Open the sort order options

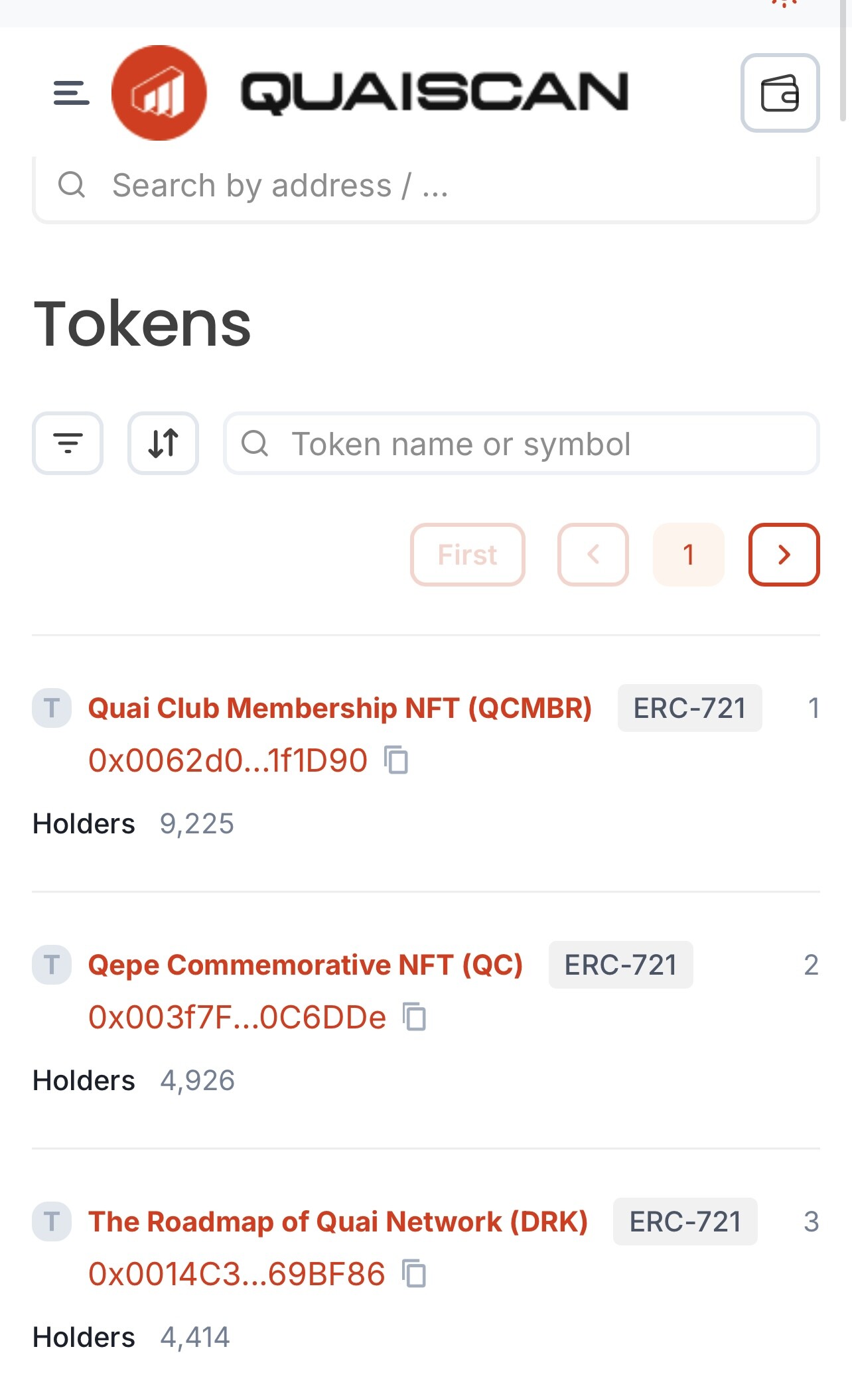163,443
